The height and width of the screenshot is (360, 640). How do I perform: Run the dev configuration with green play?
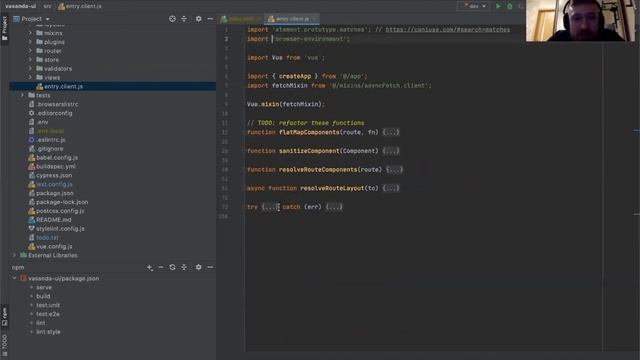pos(498,6)
